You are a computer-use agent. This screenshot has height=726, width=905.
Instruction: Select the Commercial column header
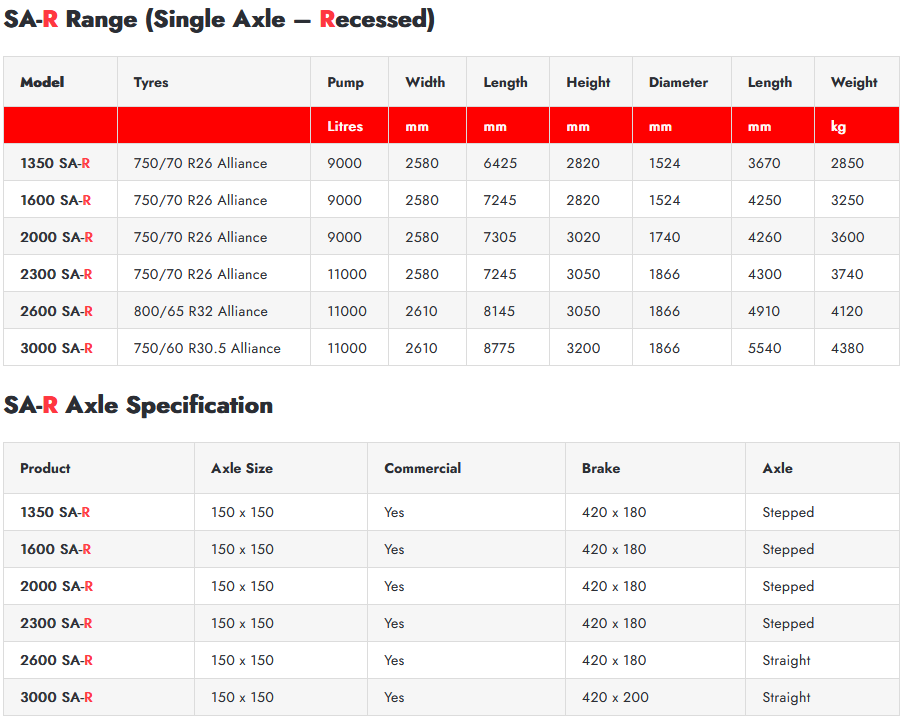coord(422,468)
